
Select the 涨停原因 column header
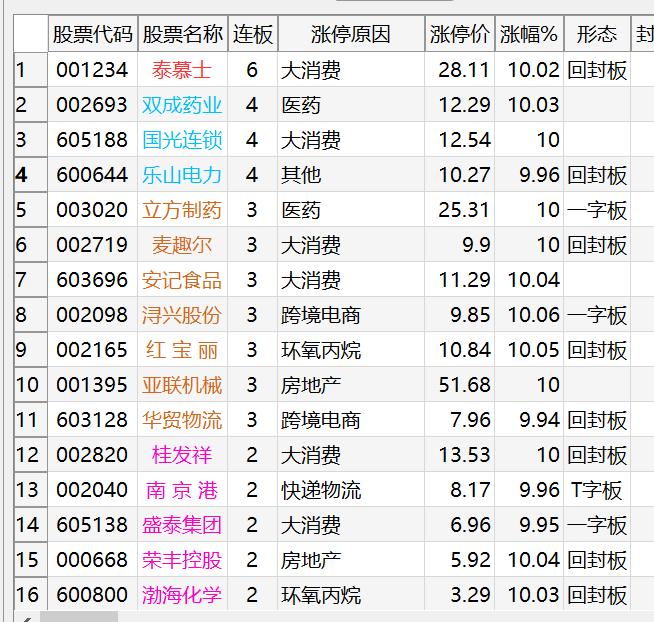click(x=351, y=34)
